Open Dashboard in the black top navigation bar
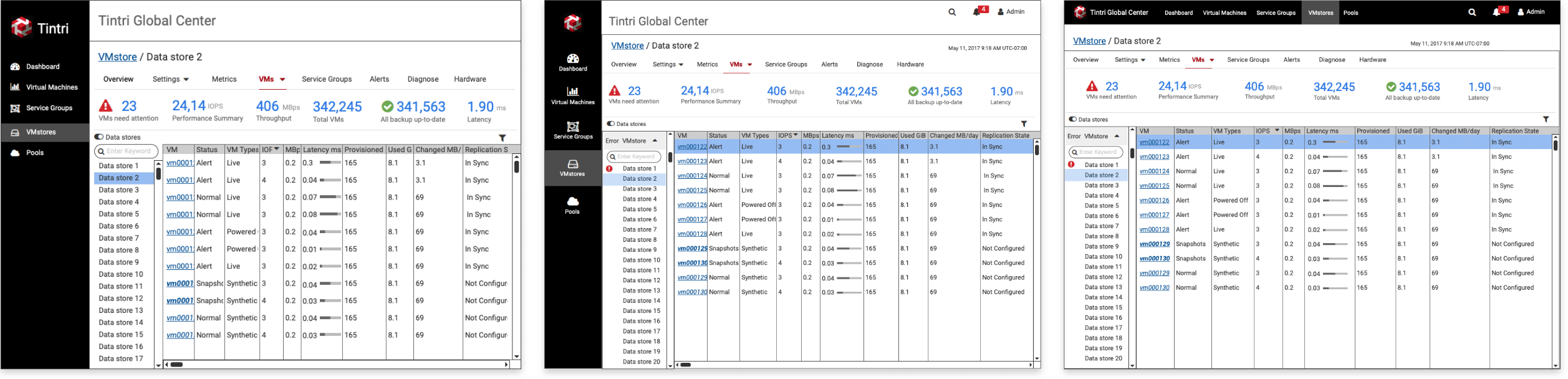The height and width of the screenshot is (379, 1568). pos(1178,12)
